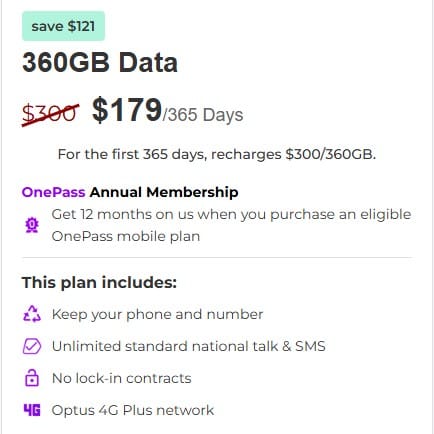Click the No lock-in contracts text
Viewport: 434px width, 434px height.
pos(122,378)
